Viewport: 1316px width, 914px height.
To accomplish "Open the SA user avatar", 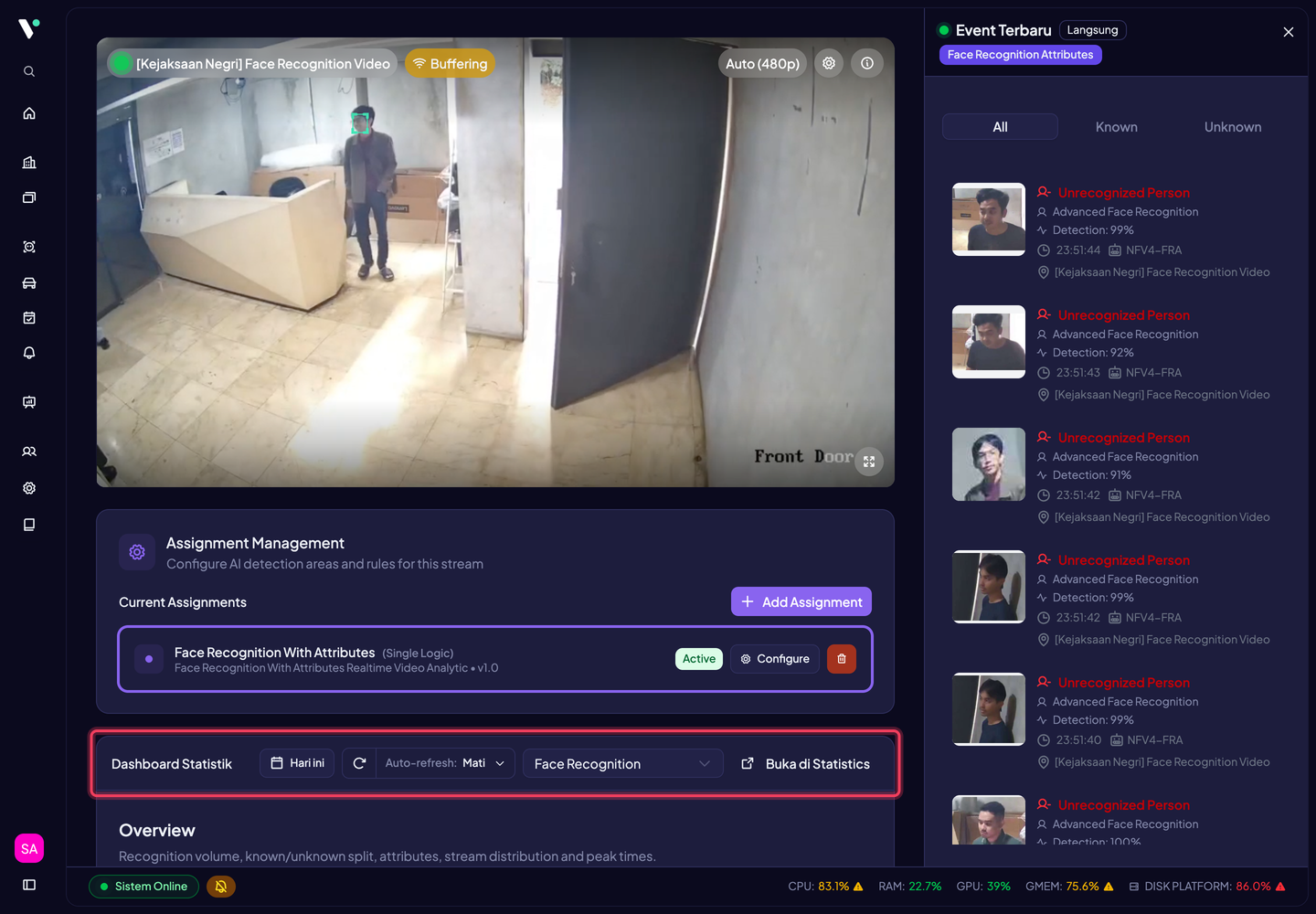I will 29,849.
